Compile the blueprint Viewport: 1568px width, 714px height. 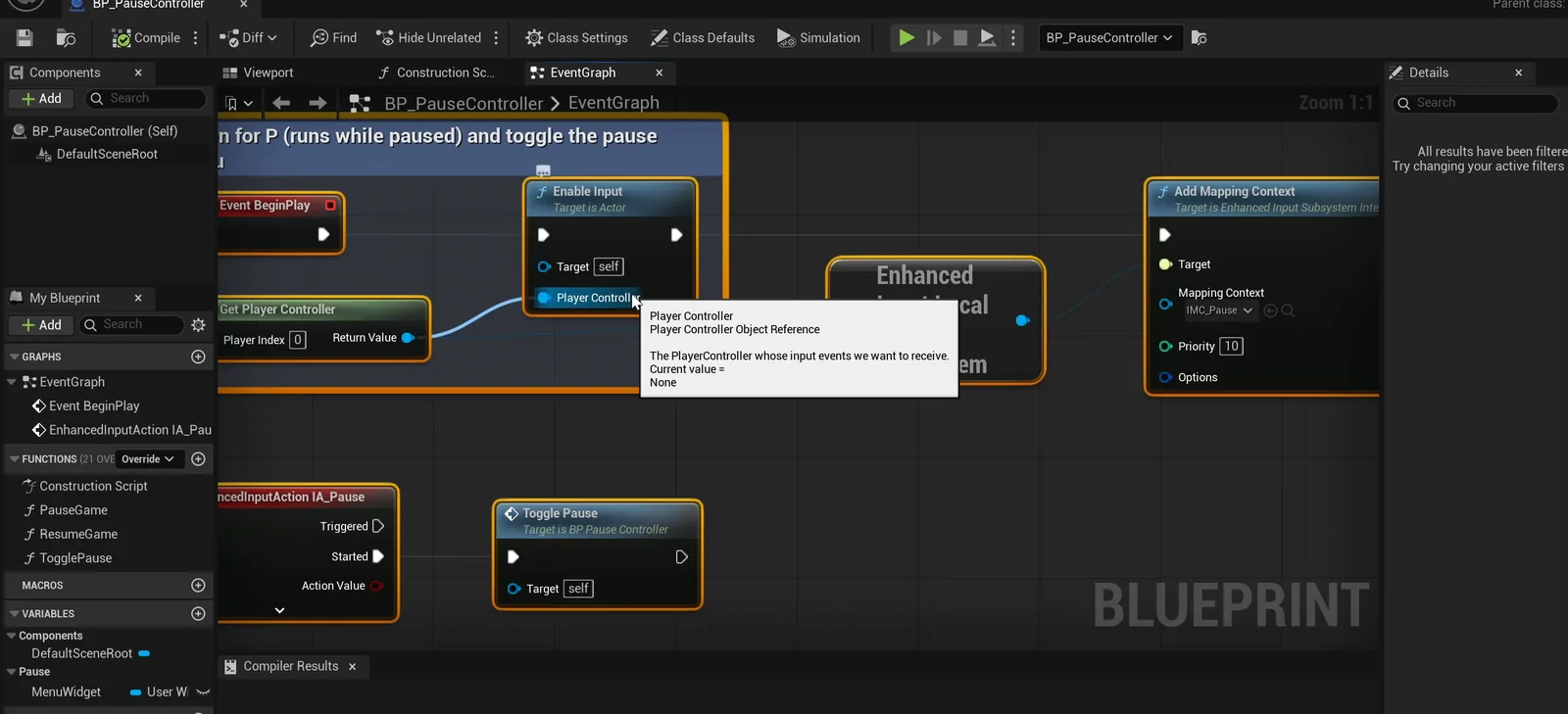click(x=146, y=38)
